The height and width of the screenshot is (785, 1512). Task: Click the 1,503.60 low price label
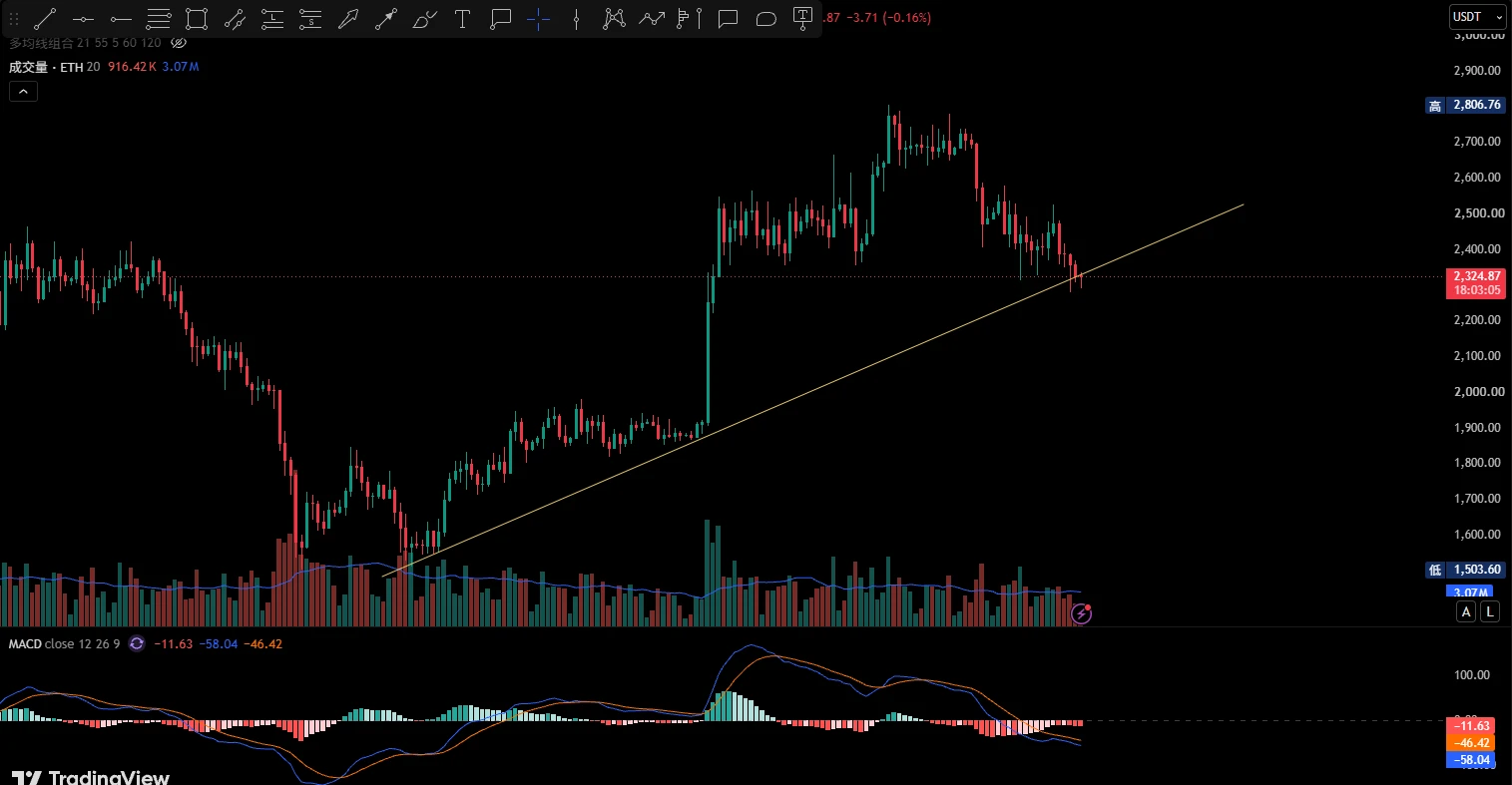click(1477, 570)
